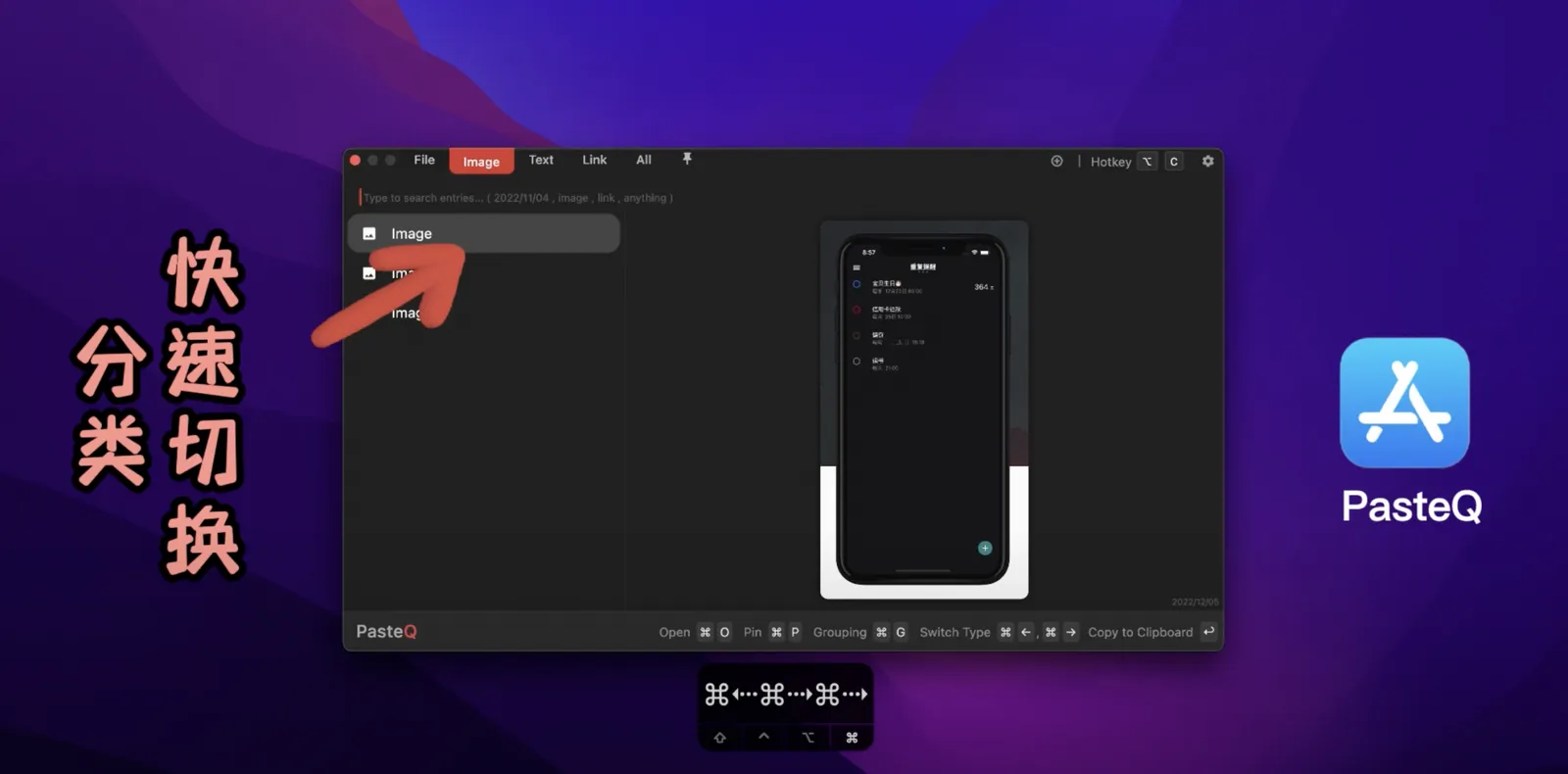Switch to the Text tab

541,160
